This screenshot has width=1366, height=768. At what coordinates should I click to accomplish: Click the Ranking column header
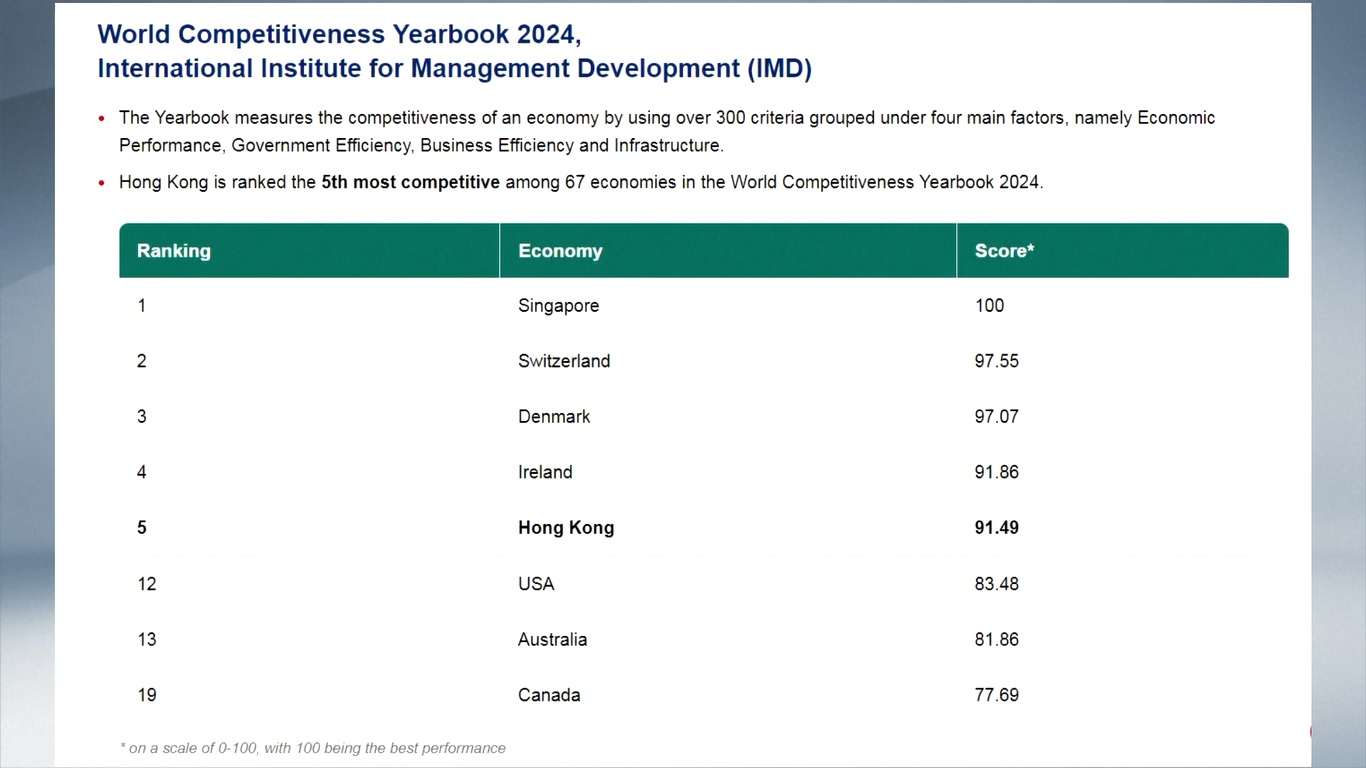[x=174, y=251]
